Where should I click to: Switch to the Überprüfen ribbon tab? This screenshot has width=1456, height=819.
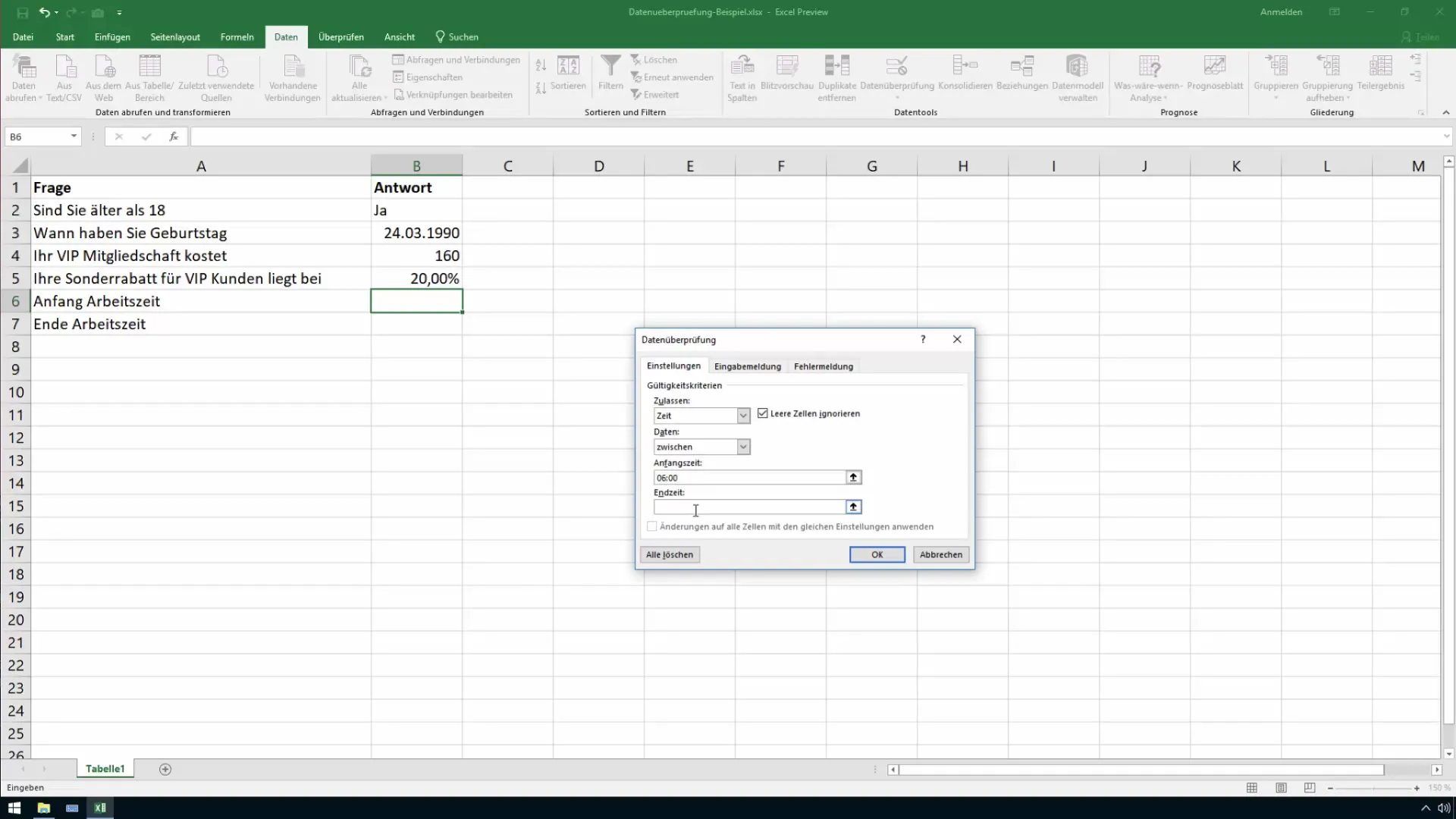[x=341, y=36]
